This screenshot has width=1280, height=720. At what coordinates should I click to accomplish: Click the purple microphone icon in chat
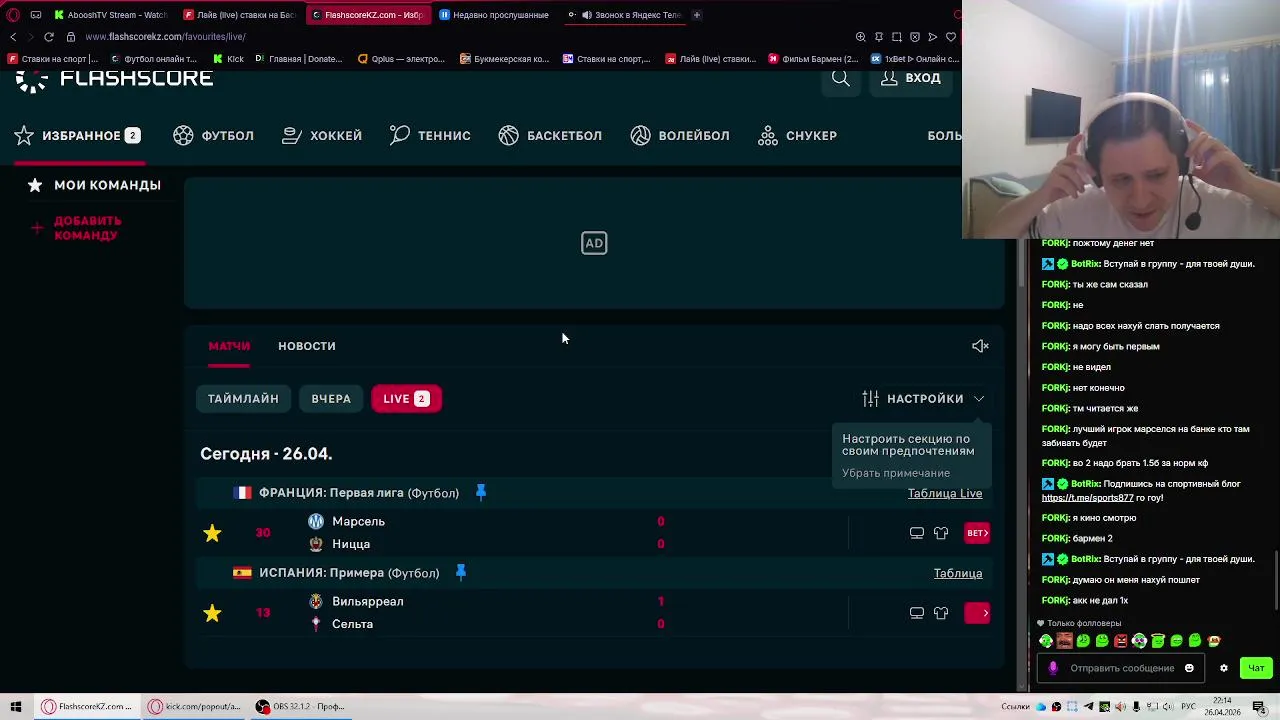pyautogui.click(x=1052, y=668)
